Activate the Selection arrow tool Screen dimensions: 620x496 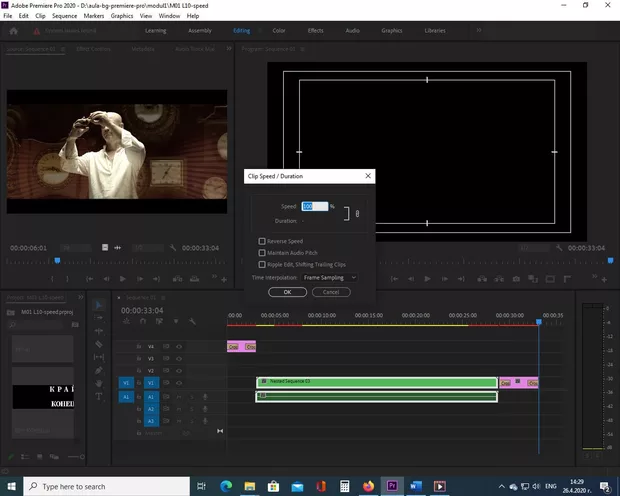pos(99,305)
